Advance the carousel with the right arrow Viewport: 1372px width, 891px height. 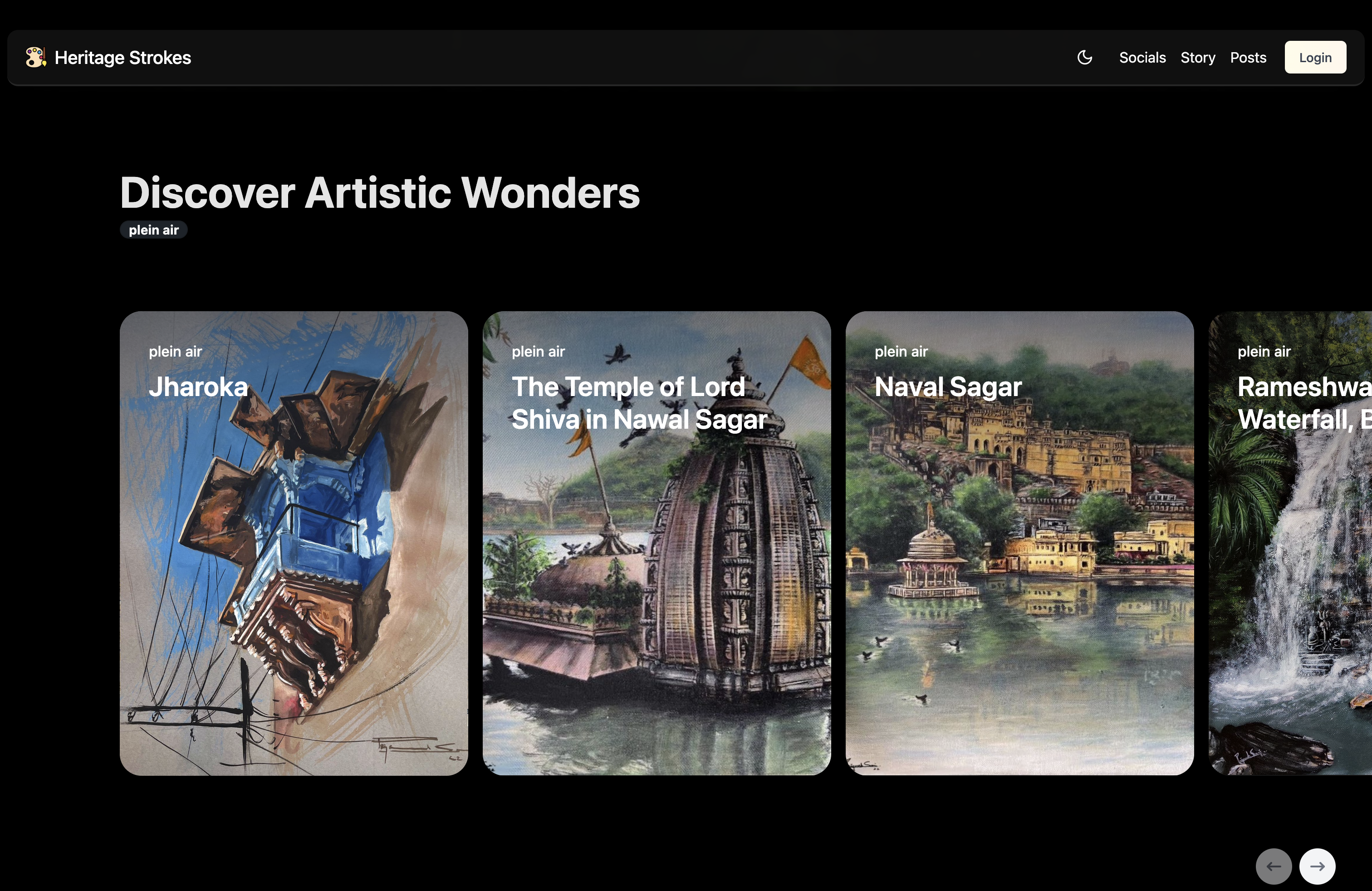click(1317, 866)
